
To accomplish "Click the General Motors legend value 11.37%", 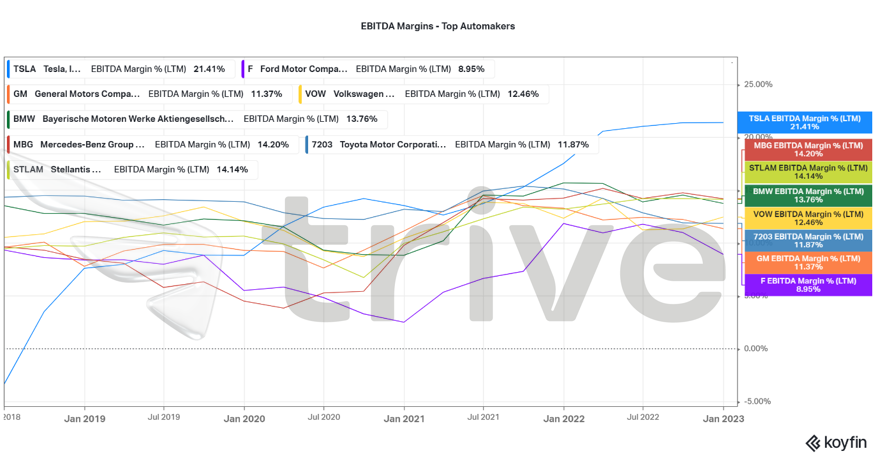I will point(267,94).
